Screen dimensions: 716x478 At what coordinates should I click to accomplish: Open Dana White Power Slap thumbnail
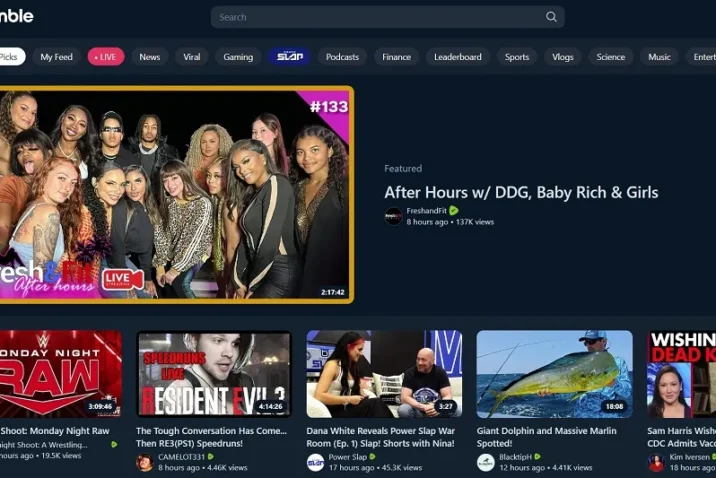click(384, 374)
